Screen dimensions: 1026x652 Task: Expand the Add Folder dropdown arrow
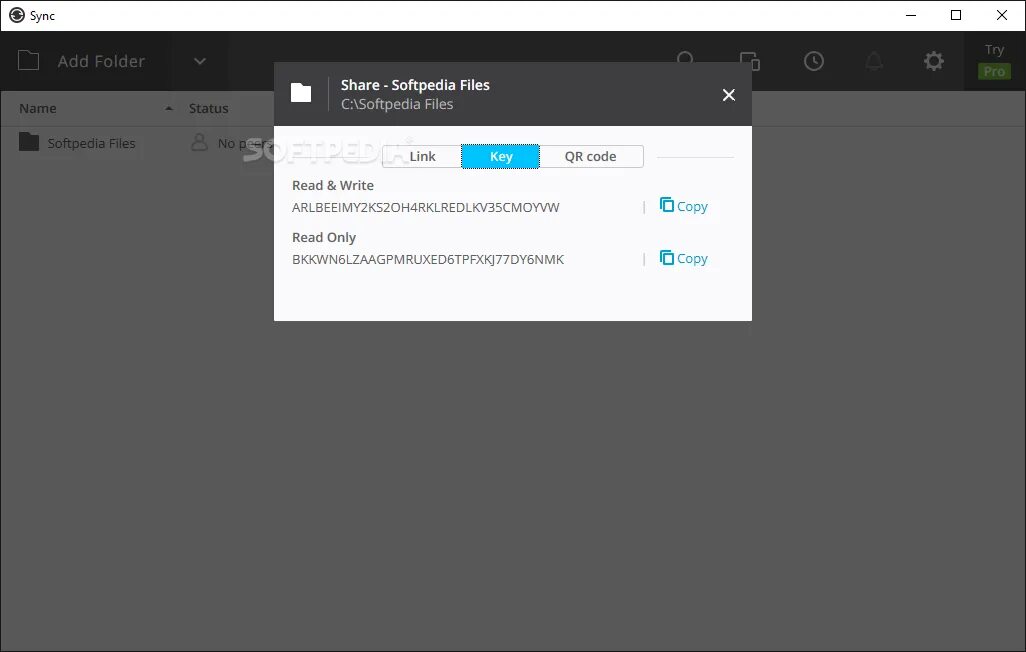click(200, 61)
